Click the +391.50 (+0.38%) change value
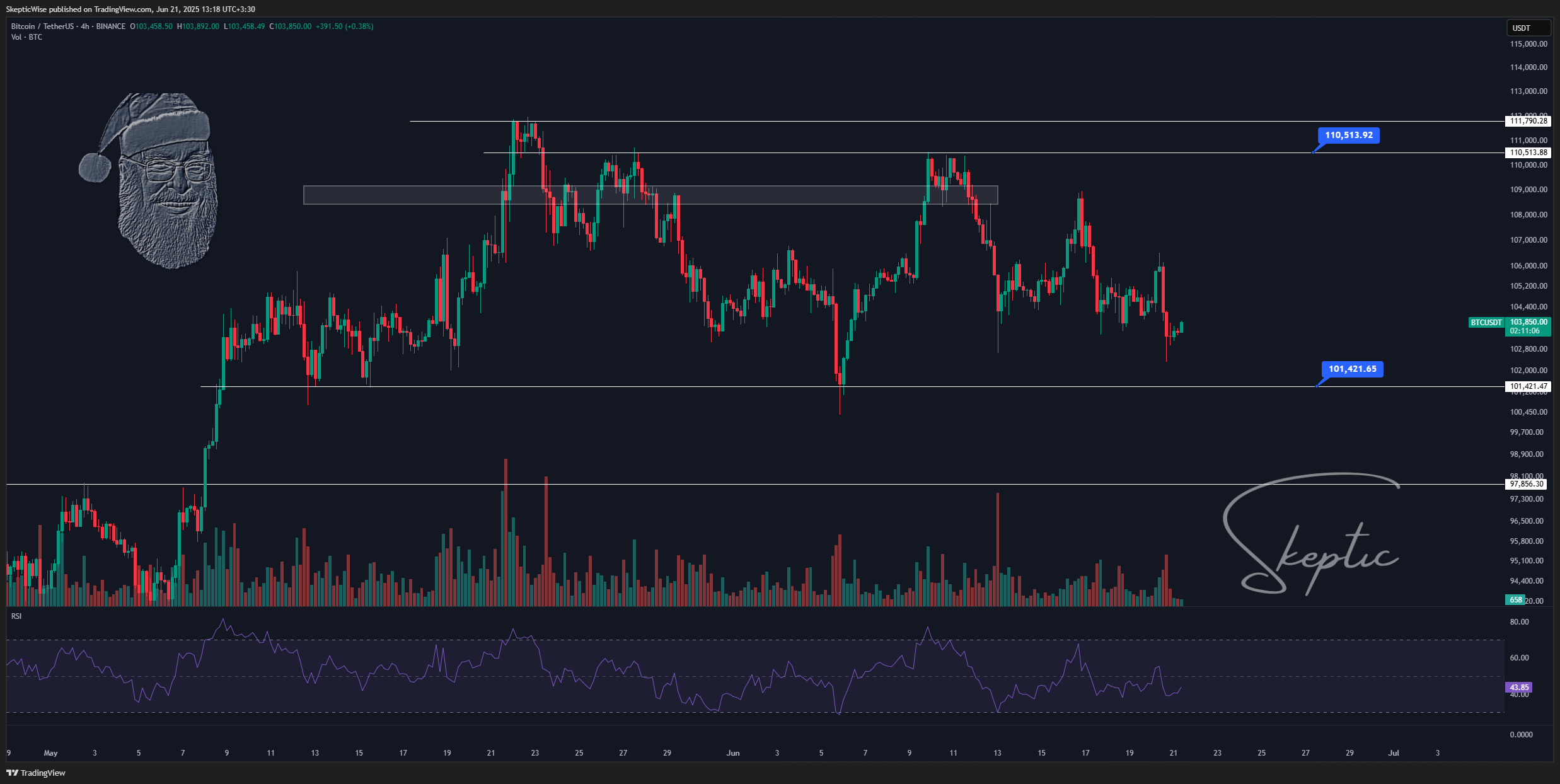Screen dimensions: 1560x784 [345, 26]
